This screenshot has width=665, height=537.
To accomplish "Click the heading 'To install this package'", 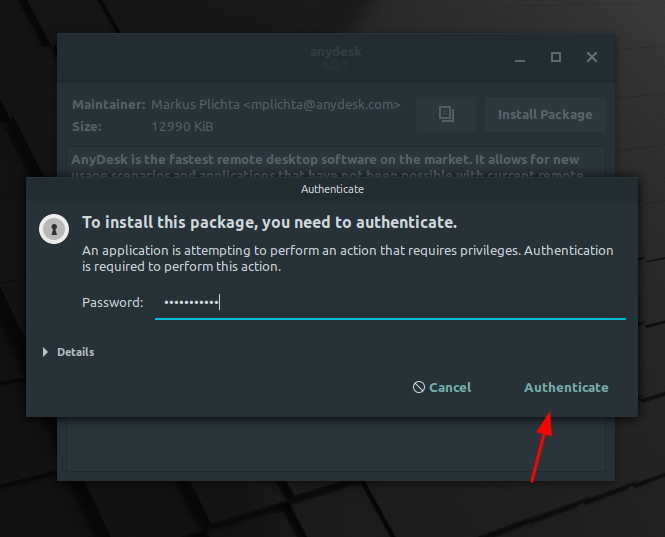I will click(269, 222).
